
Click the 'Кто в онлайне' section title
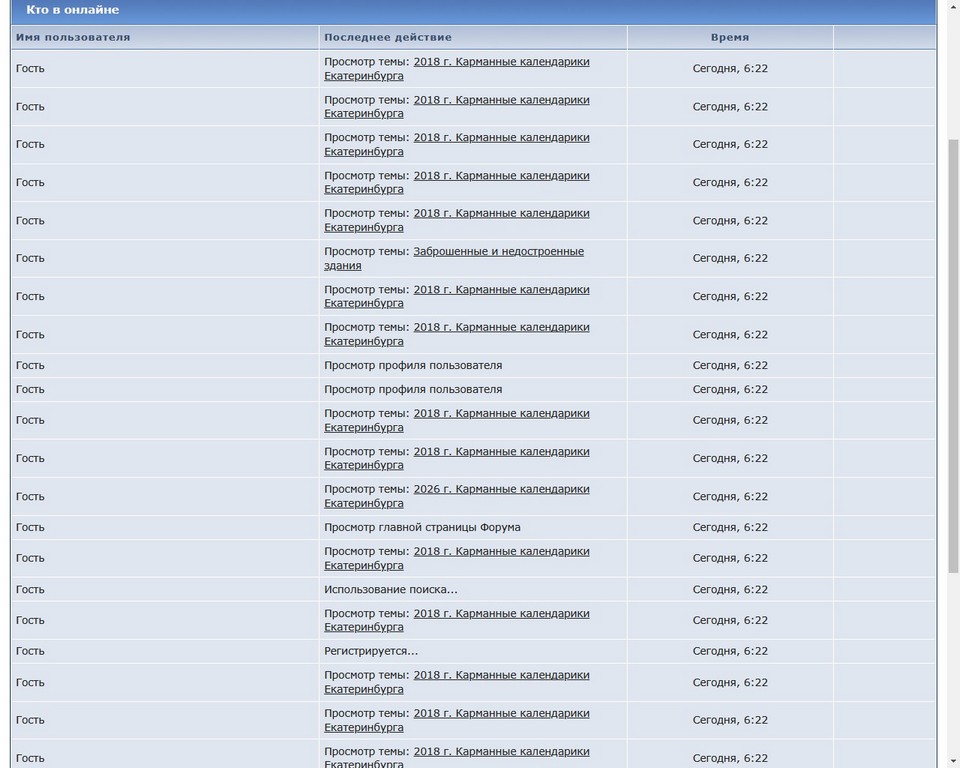pos(72,10)
